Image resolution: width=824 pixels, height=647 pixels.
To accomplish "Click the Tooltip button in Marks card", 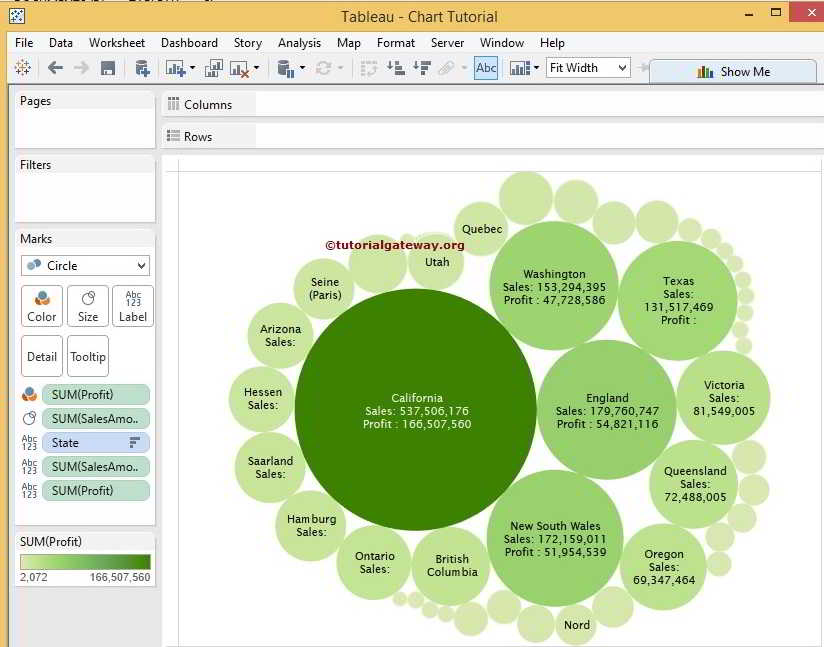I will [x=88, y=356].
